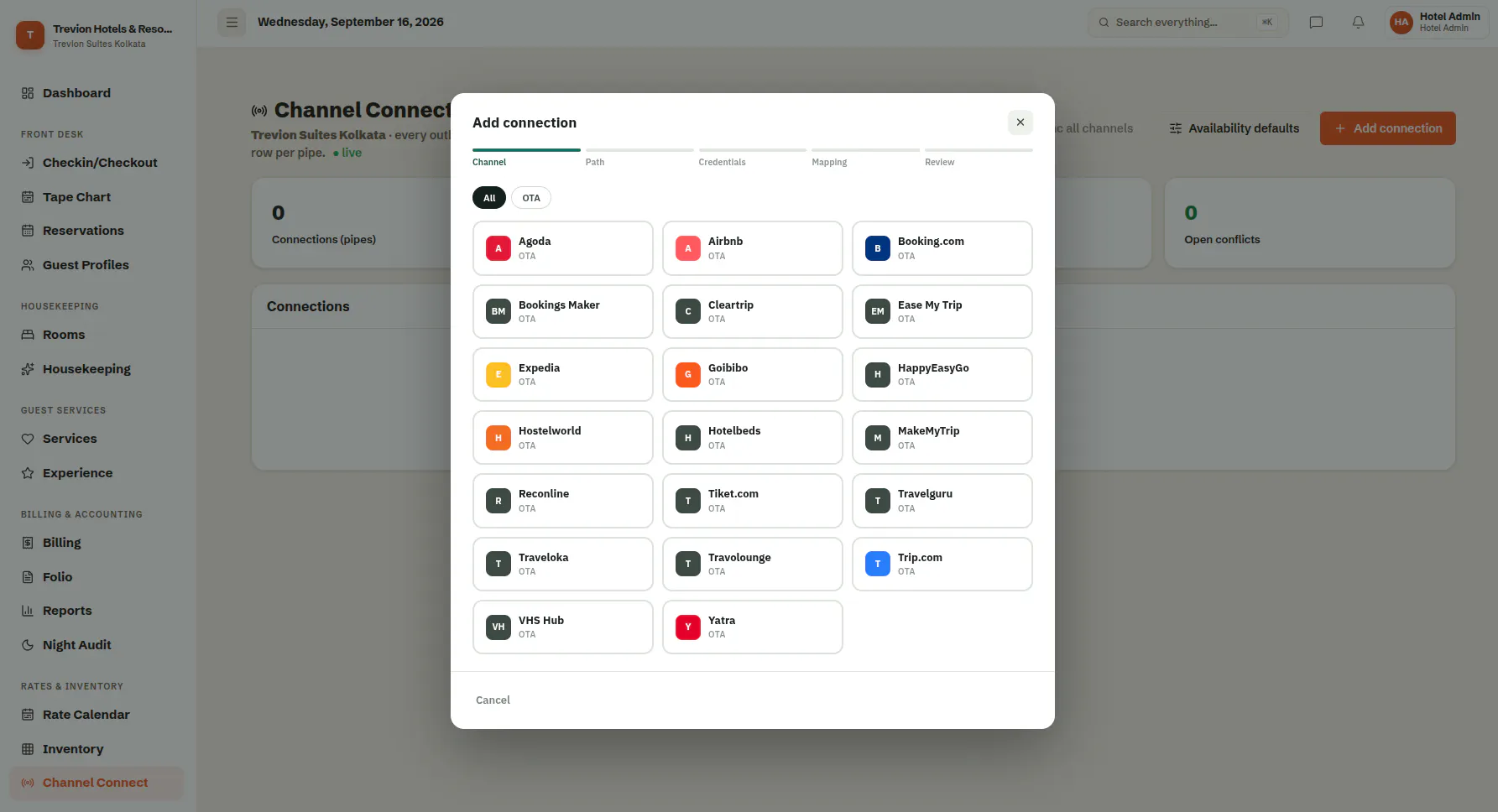Choose Hostelworld channel icon
The width and height of the screenshot is (1498, 812).
click(498, 438)
